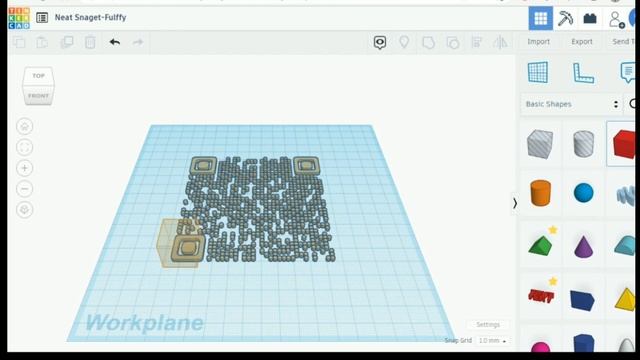Pick the orange Cylinder shape
This screenshot has width=640, height=360.
pos(540,193)
